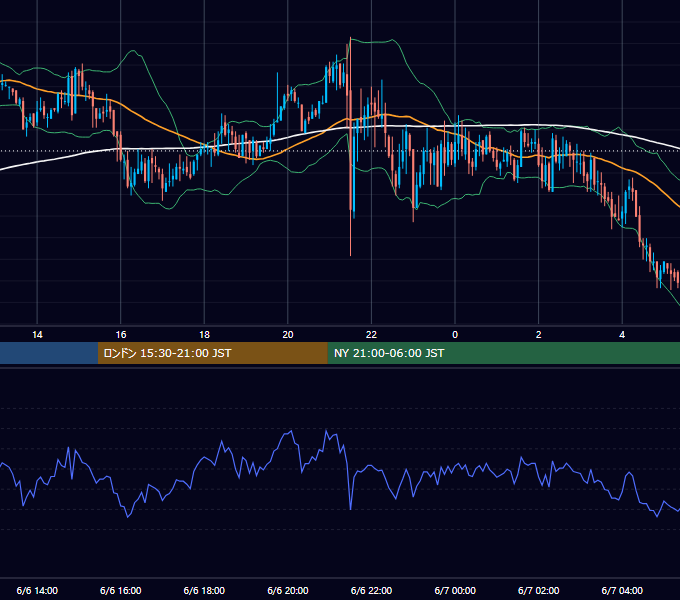Click the 14 hour label on price chart axis
680x600 pixels.
(x=37, y=335)
